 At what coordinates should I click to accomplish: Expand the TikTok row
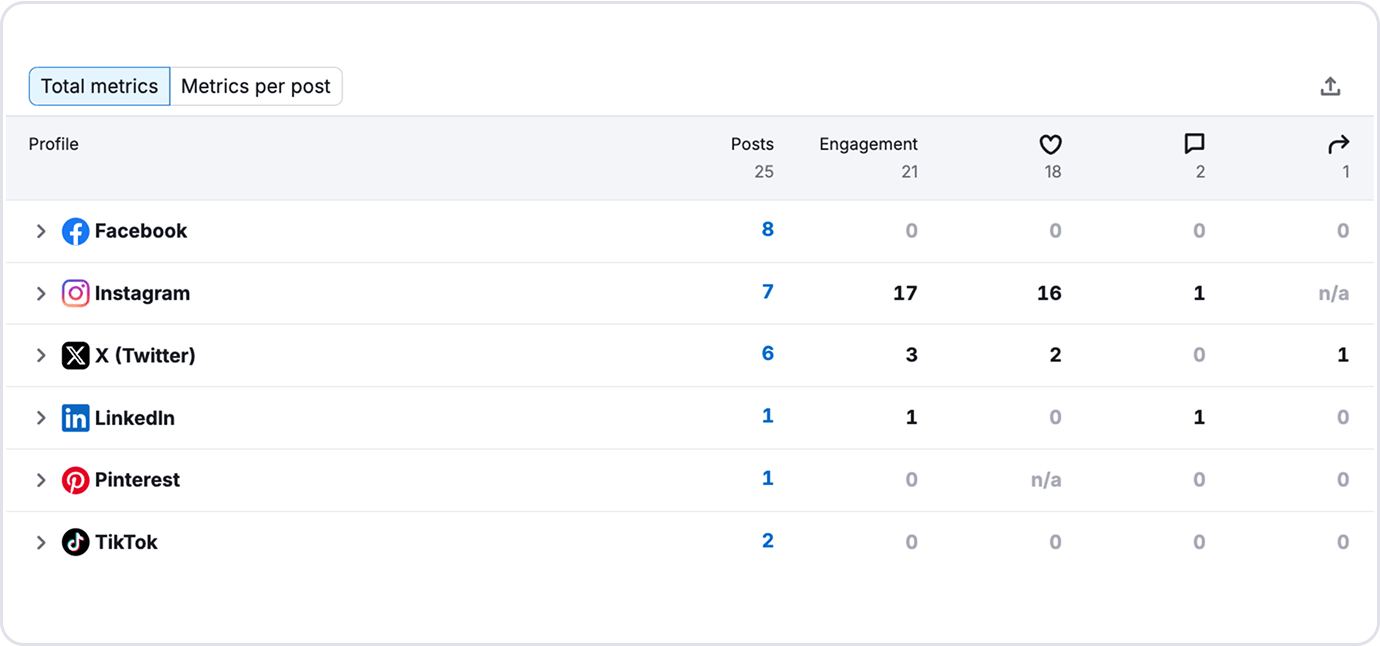(x=41, y=541)
